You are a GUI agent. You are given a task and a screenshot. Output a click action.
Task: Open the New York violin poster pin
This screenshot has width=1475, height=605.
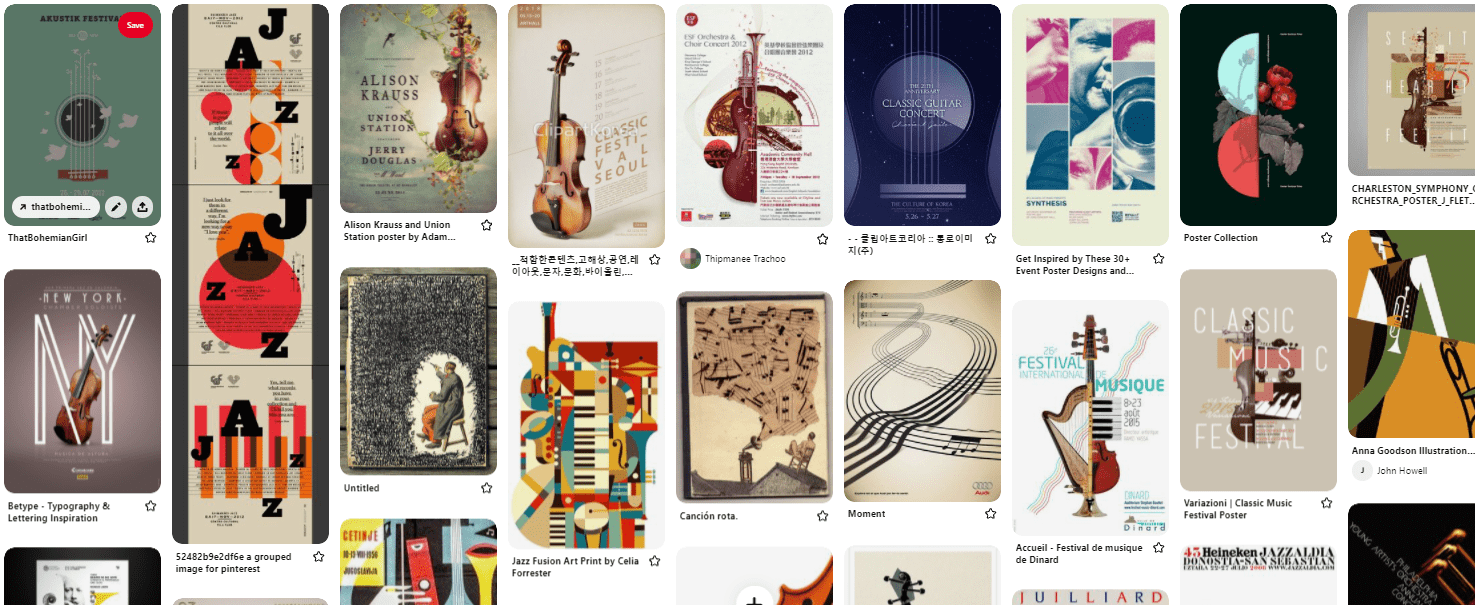[82, 381]
